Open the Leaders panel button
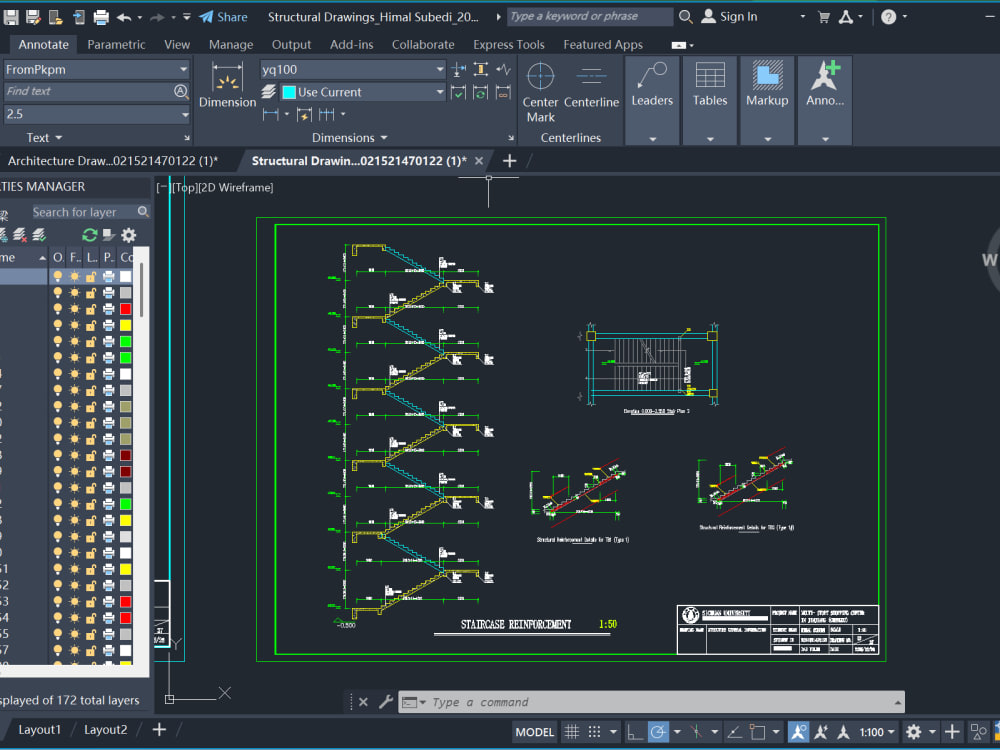Screen dimensions: 1000x750 point(652,100)
